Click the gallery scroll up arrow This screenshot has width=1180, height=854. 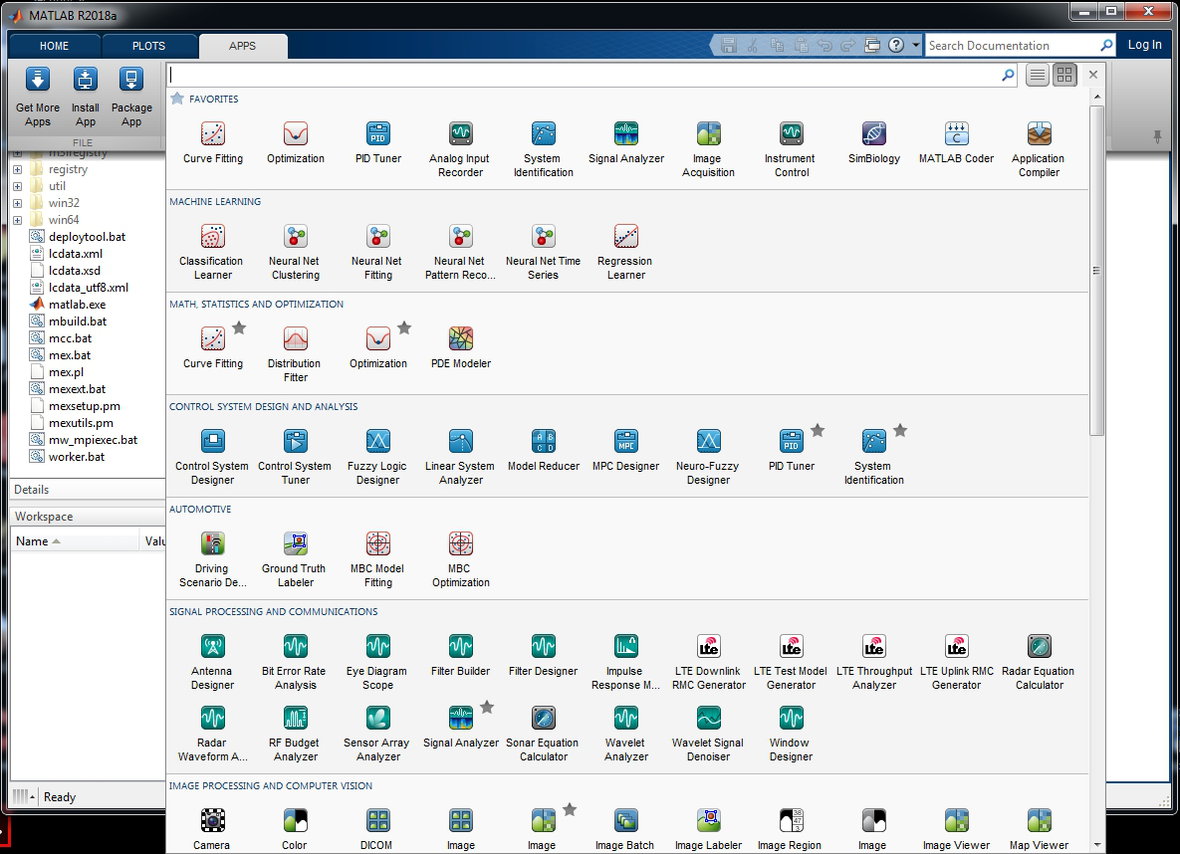(1096, 97)
